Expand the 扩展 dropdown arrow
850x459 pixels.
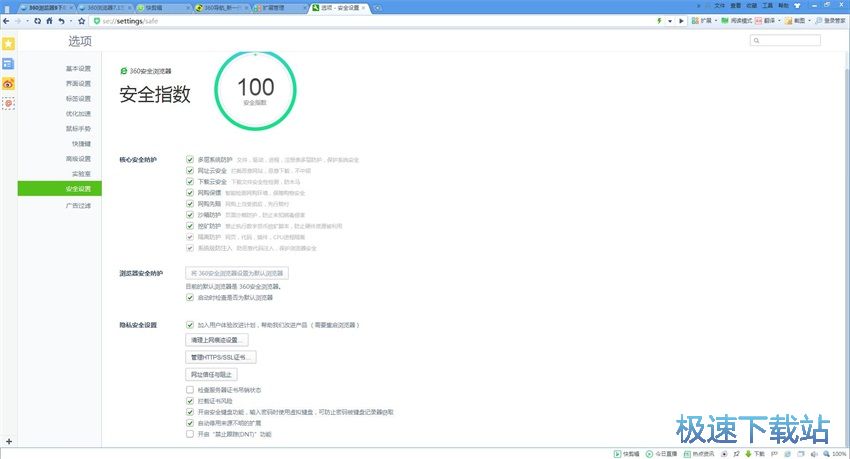716,21
